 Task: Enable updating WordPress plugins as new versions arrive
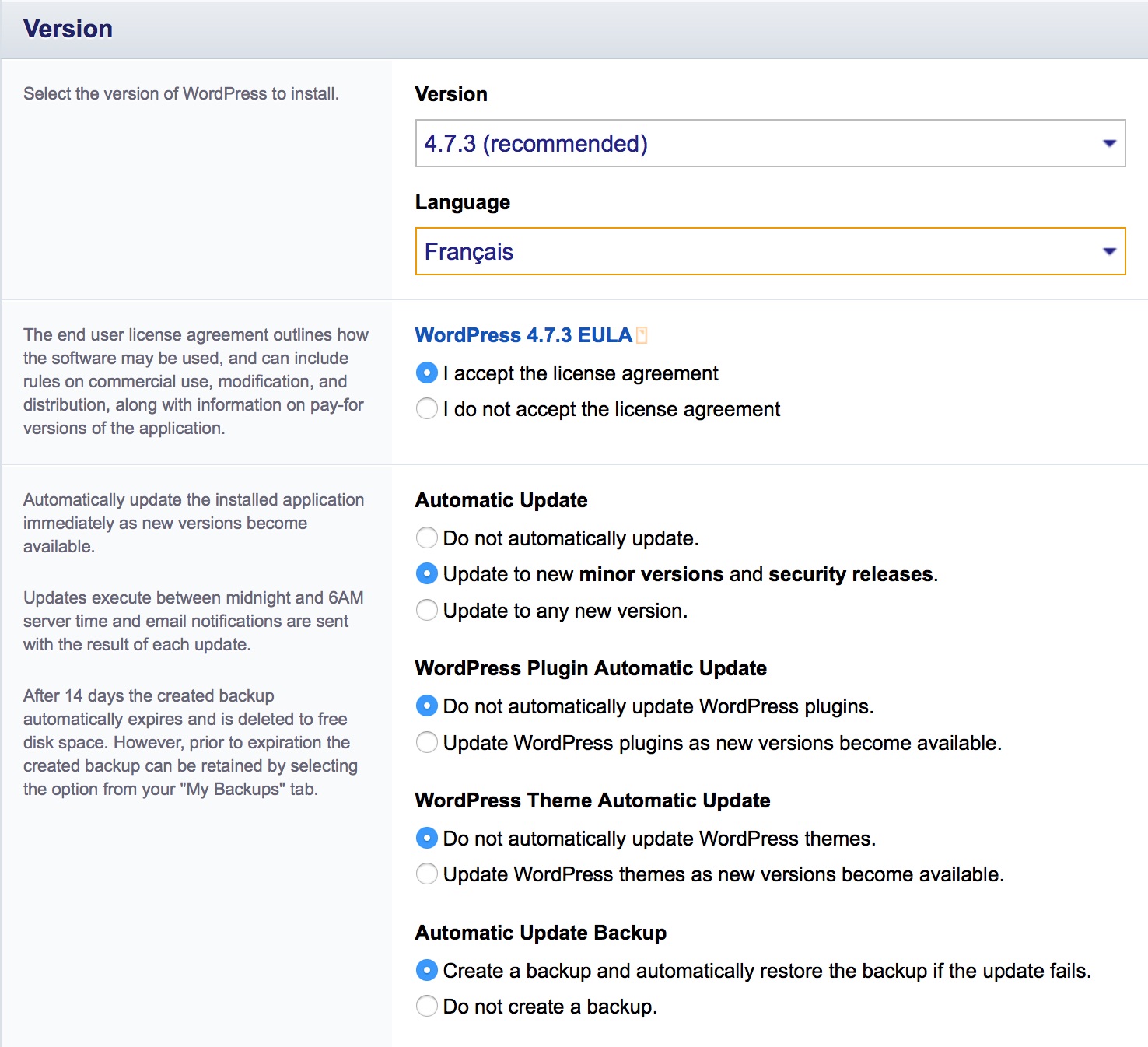(427, 743)
